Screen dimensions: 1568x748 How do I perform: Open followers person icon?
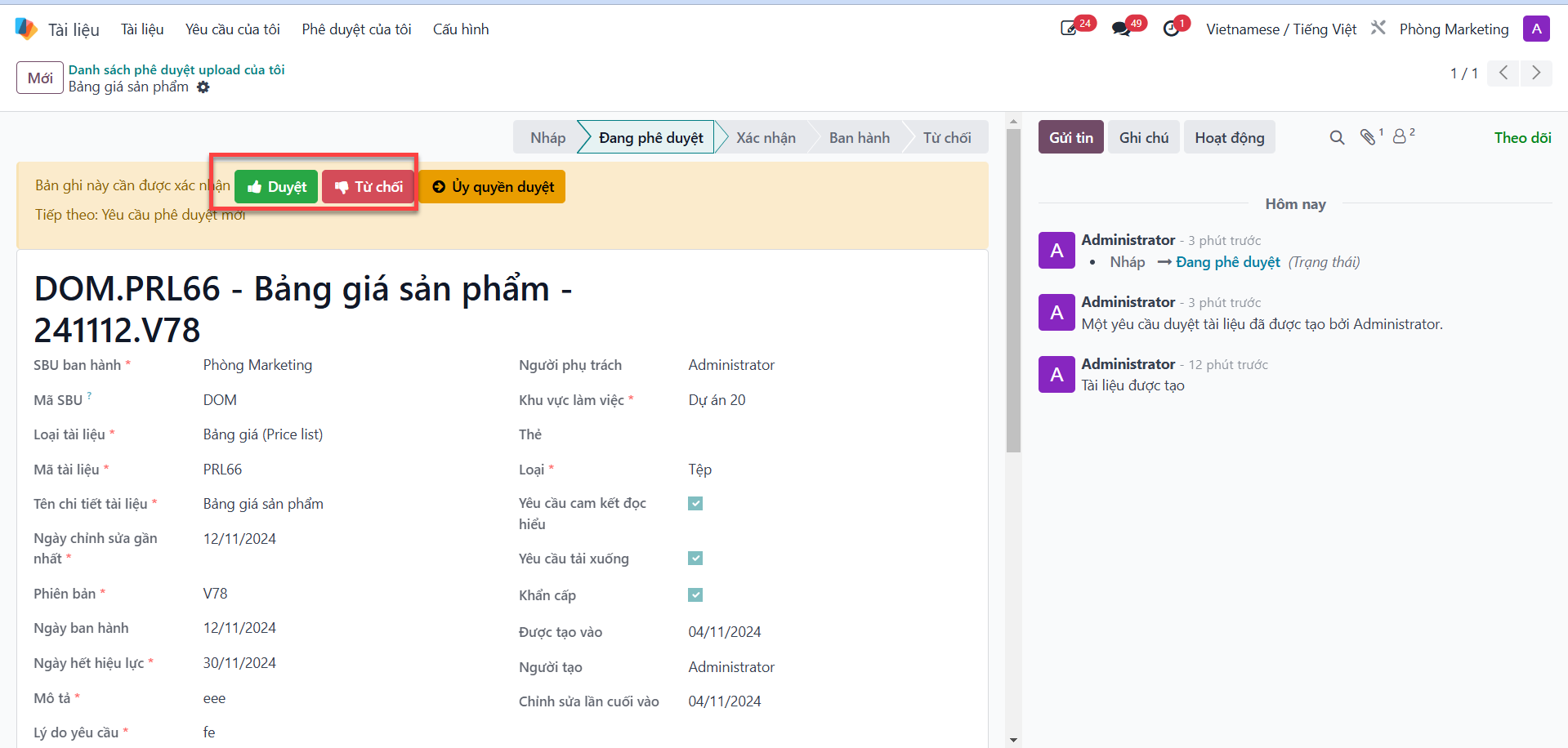tap(1400, 136)
